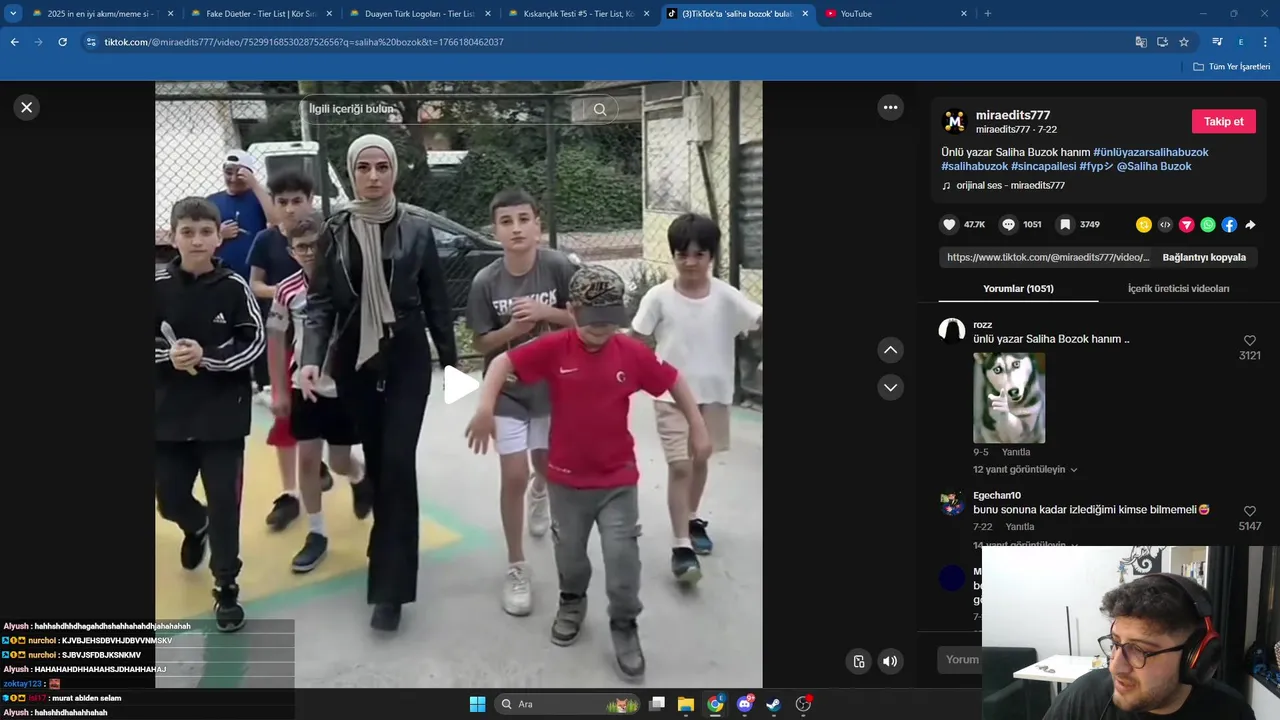Play the paused video
Image resolution: width=1280 pixels, height=720 pixels.
point(459,385)
